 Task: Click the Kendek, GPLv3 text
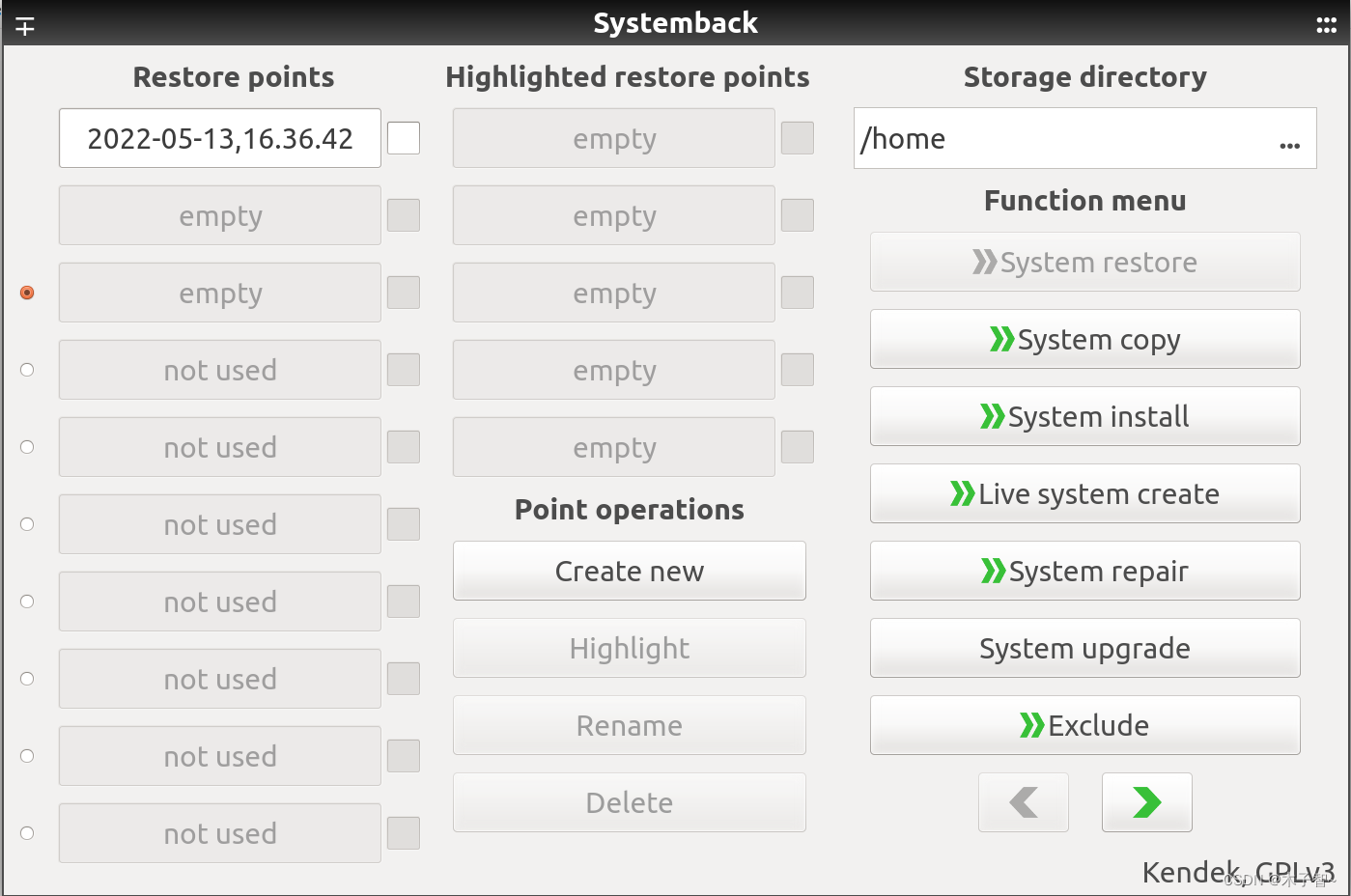coord(1239,873)
